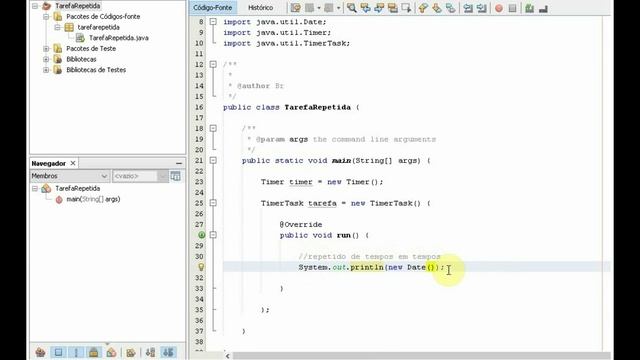The height and width of the screenshot is (360, 640).
Task: Collapse the TarefaRepetida project node
Action: point(35,6)
